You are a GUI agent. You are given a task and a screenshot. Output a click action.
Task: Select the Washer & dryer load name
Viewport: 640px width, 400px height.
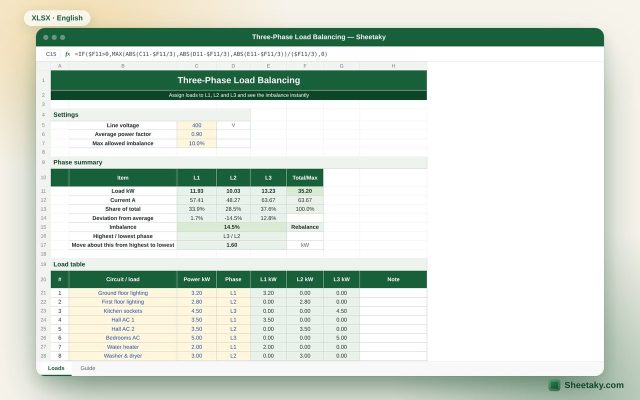click(x=123, y=356)
